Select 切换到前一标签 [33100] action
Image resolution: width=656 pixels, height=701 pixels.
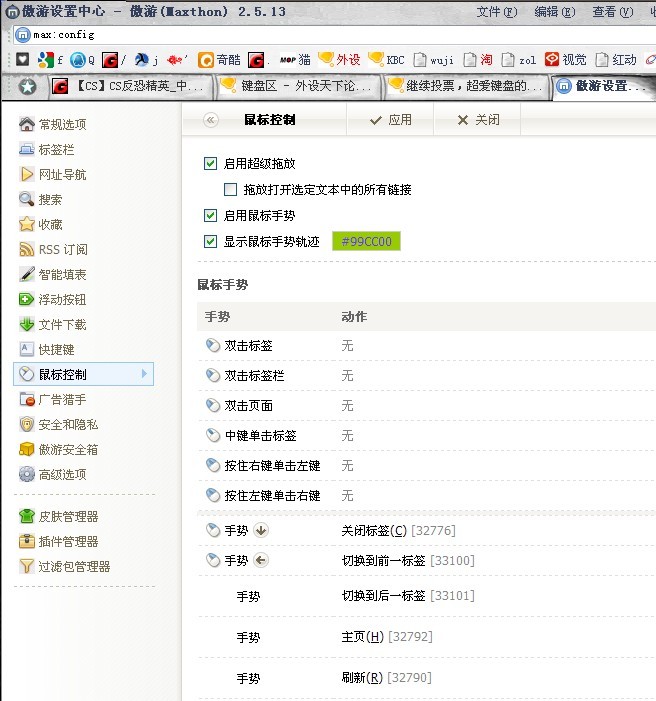pos(408,560)
